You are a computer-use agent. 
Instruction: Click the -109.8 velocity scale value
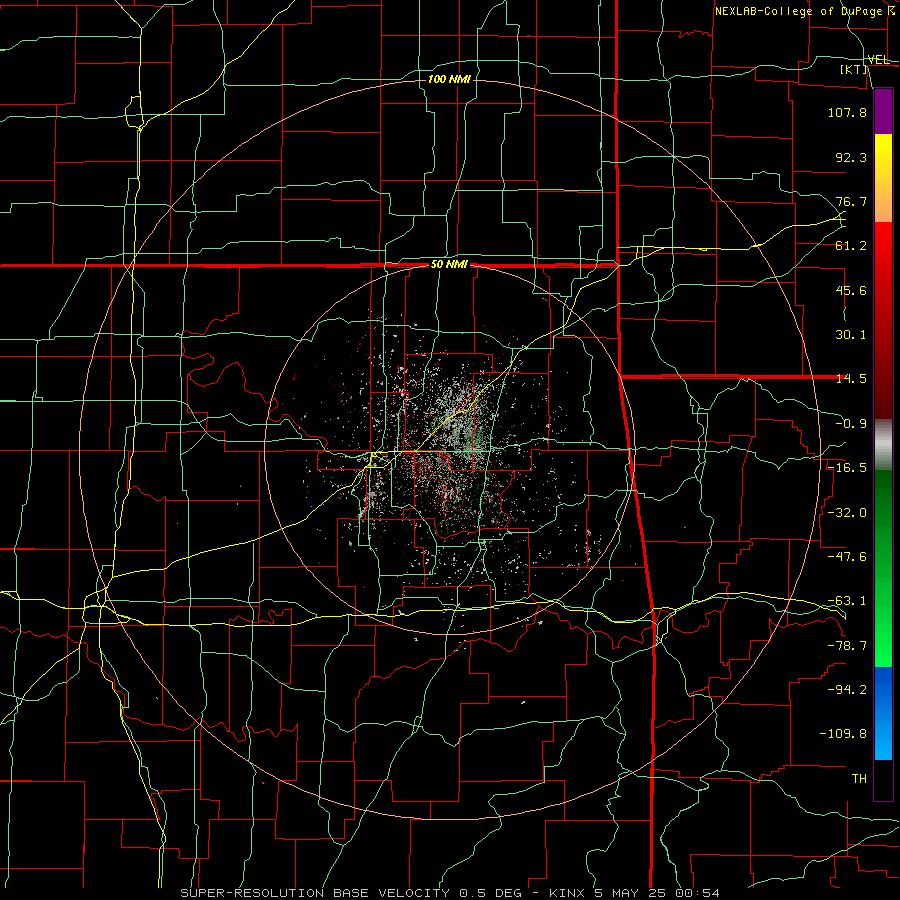pos(843,734)
